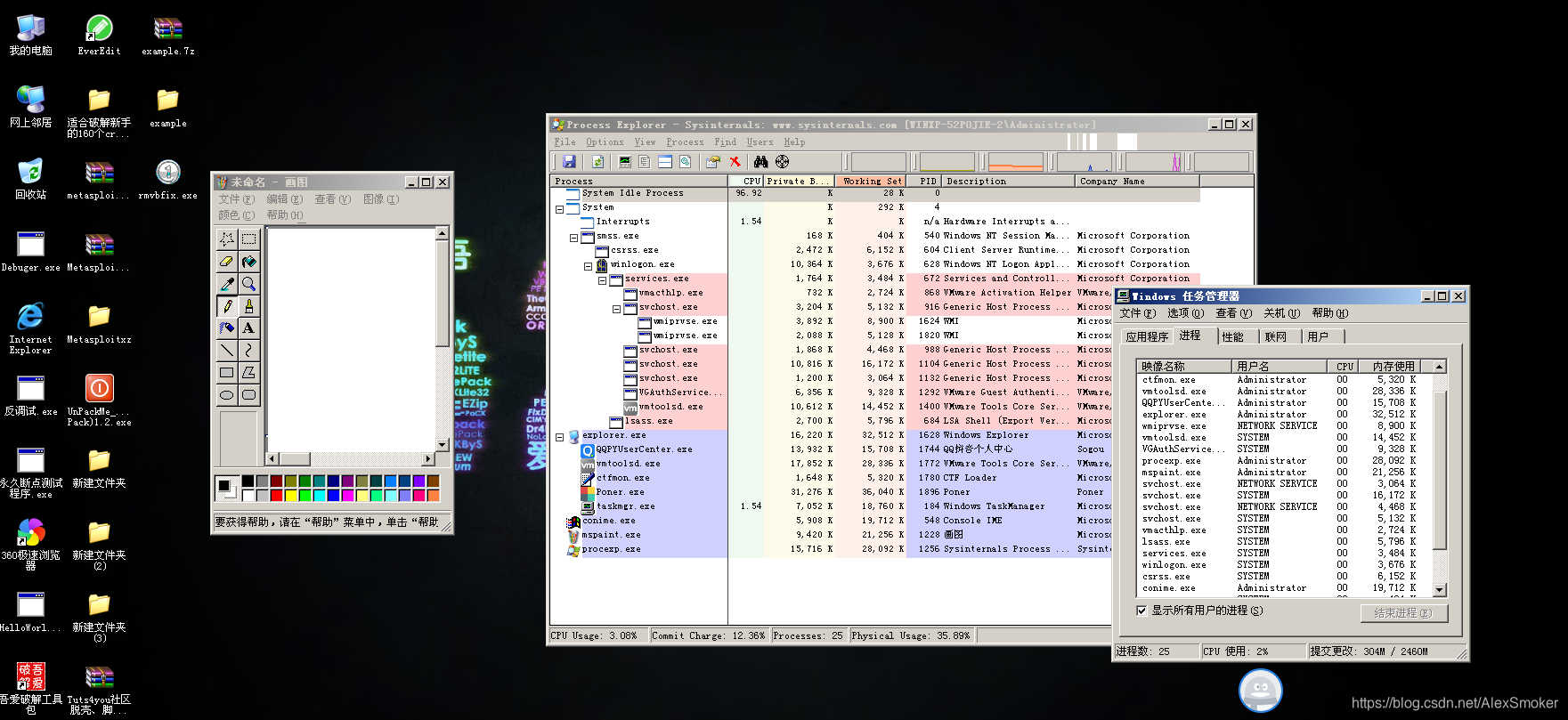Viewport: 1568px width, 720px height.
Task: Select the rectangular Select tool in Paint
Action: [249, 239]
